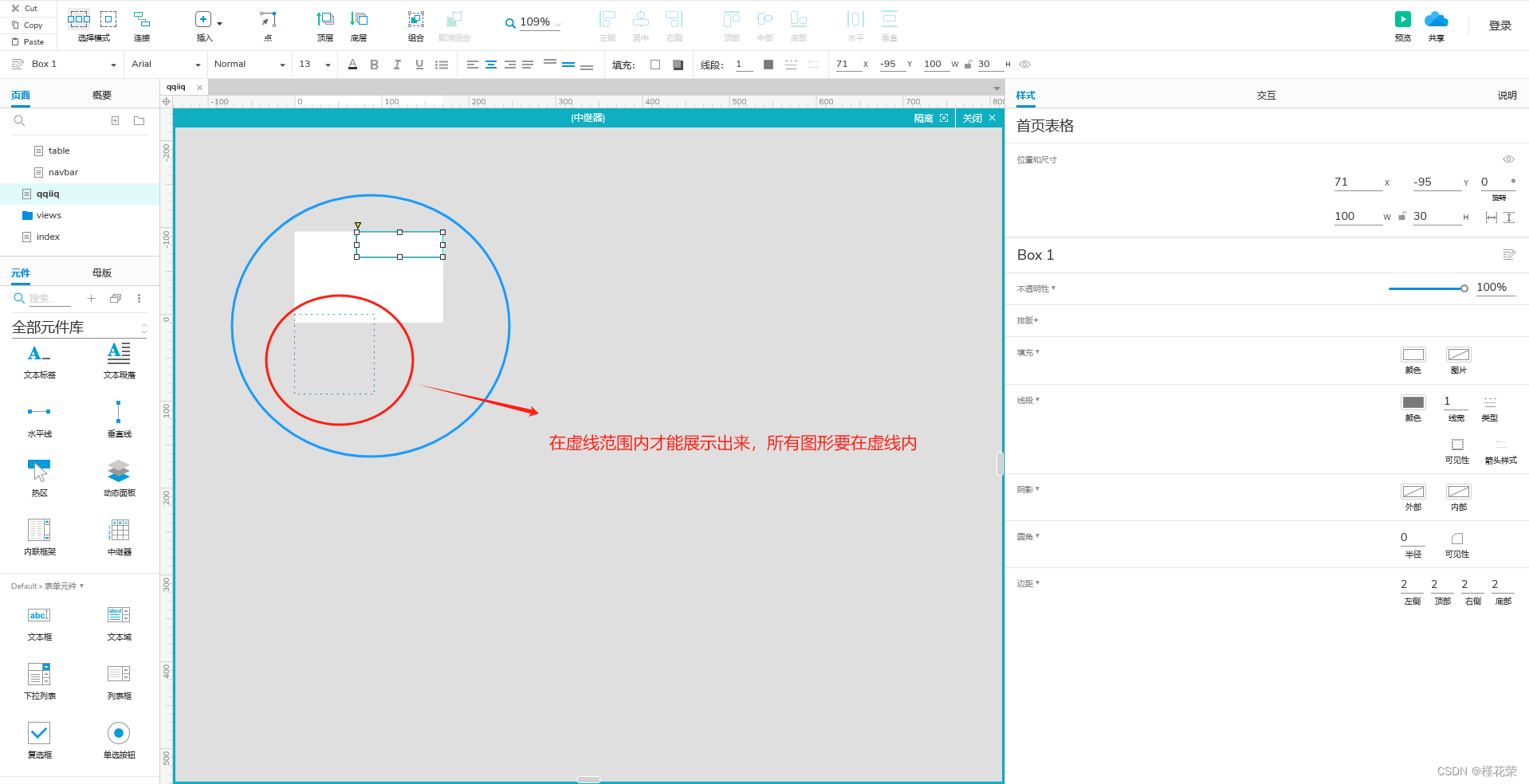Open the widget library selector dropdown

point(79,327)
